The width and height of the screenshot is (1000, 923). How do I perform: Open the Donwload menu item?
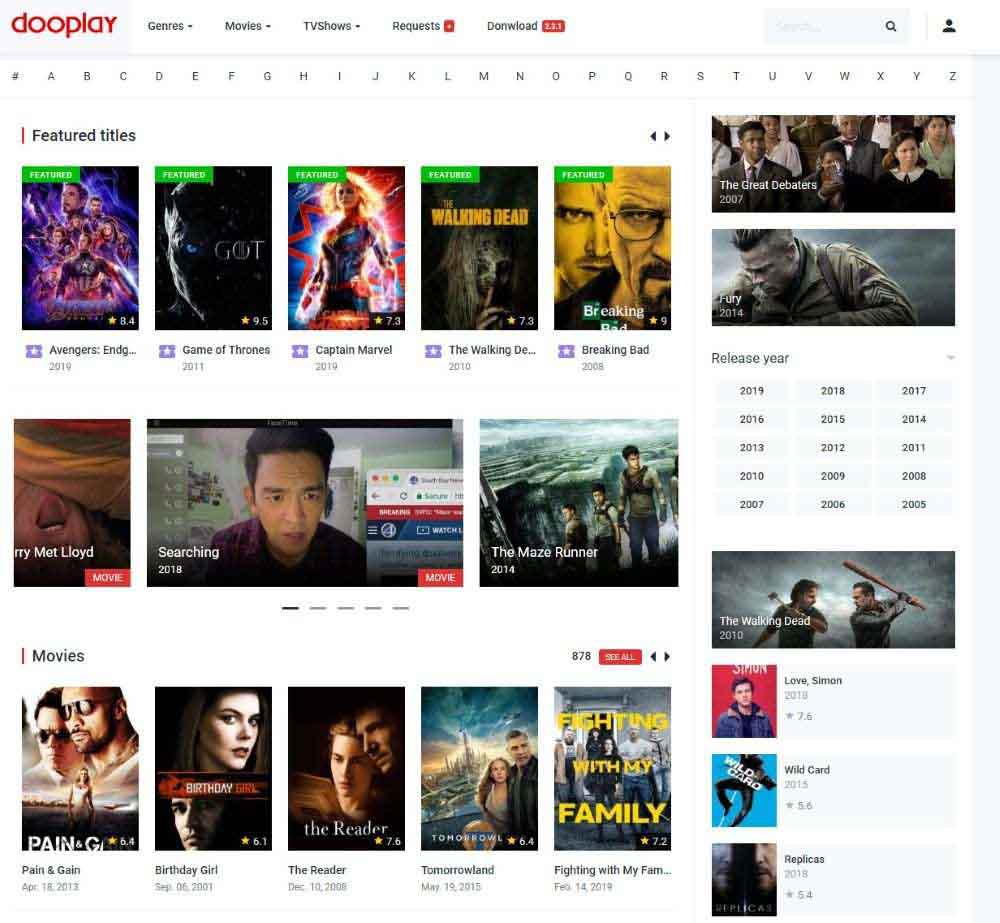512,26
